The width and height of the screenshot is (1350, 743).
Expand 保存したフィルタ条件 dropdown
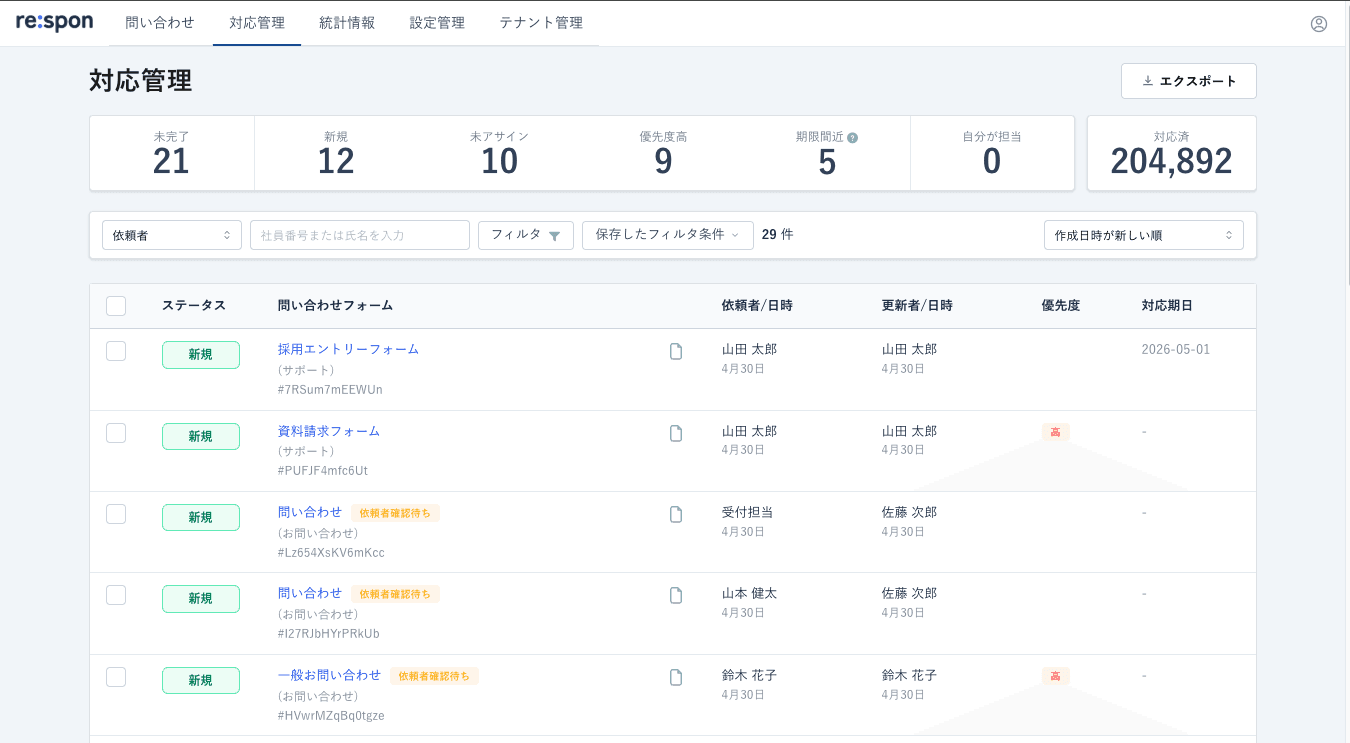pyautogui.click(x=668, y=235)
